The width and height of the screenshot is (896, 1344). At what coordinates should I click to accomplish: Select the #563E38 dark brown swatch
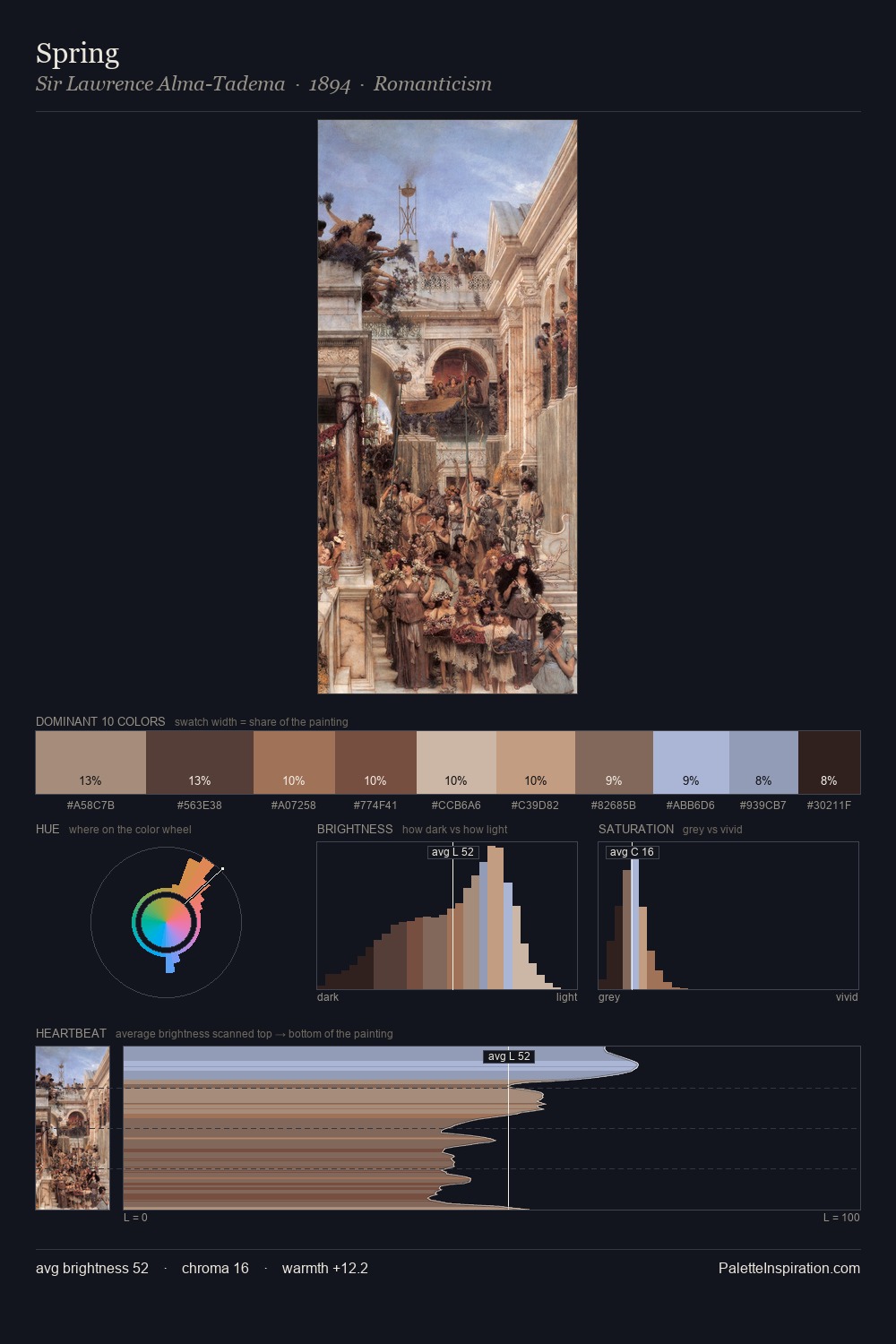pos(200,762)
